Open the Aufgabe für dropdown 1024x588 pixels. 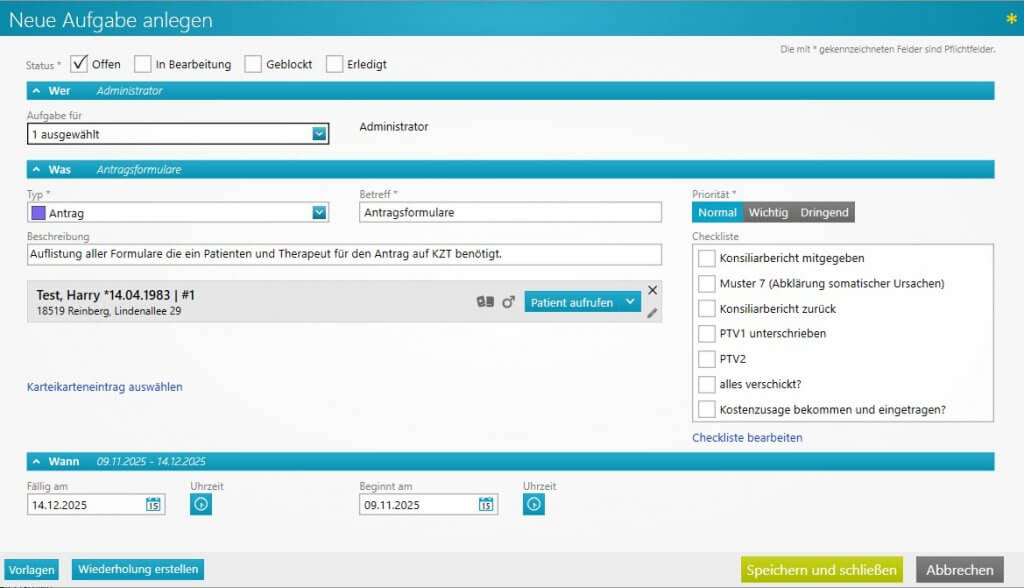coord(319,134)
